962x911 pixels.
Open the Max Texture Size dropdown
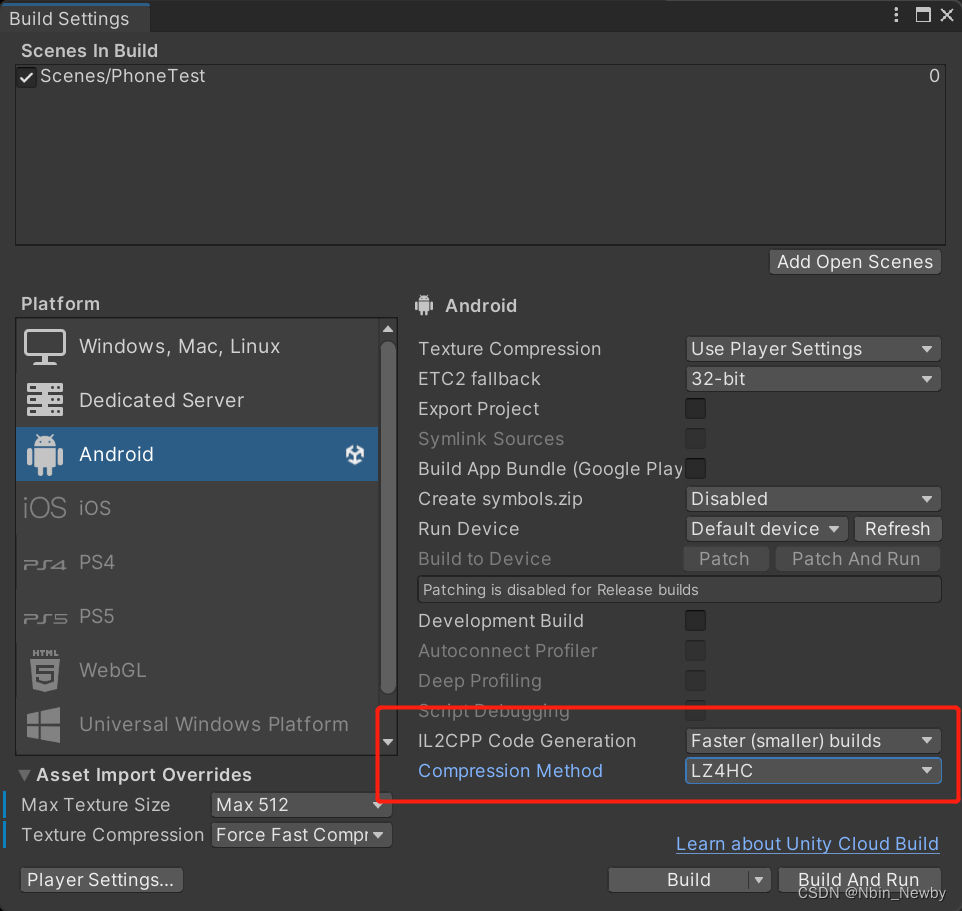coord(301,804)
